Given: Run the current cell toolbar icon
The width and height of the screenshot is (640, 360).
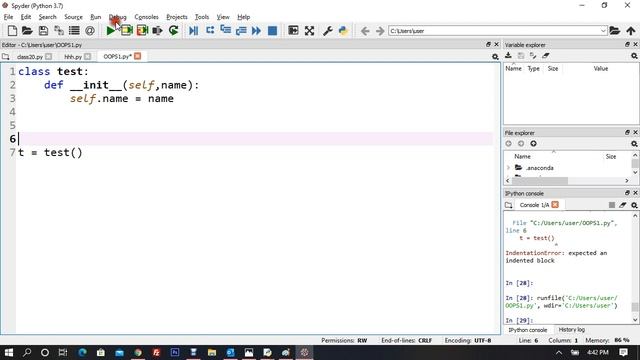Looking at the screenshot, I should point(126,31).
